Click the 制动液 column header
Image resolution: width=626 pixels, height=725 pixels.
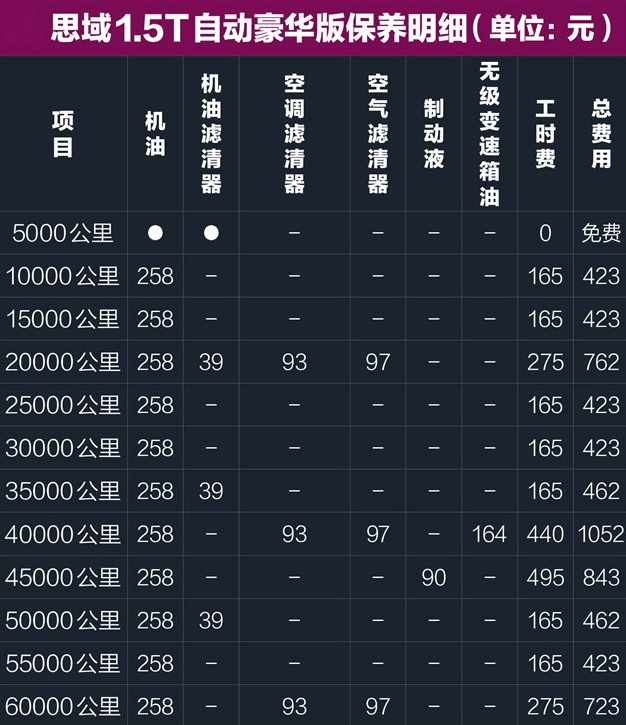434,134
